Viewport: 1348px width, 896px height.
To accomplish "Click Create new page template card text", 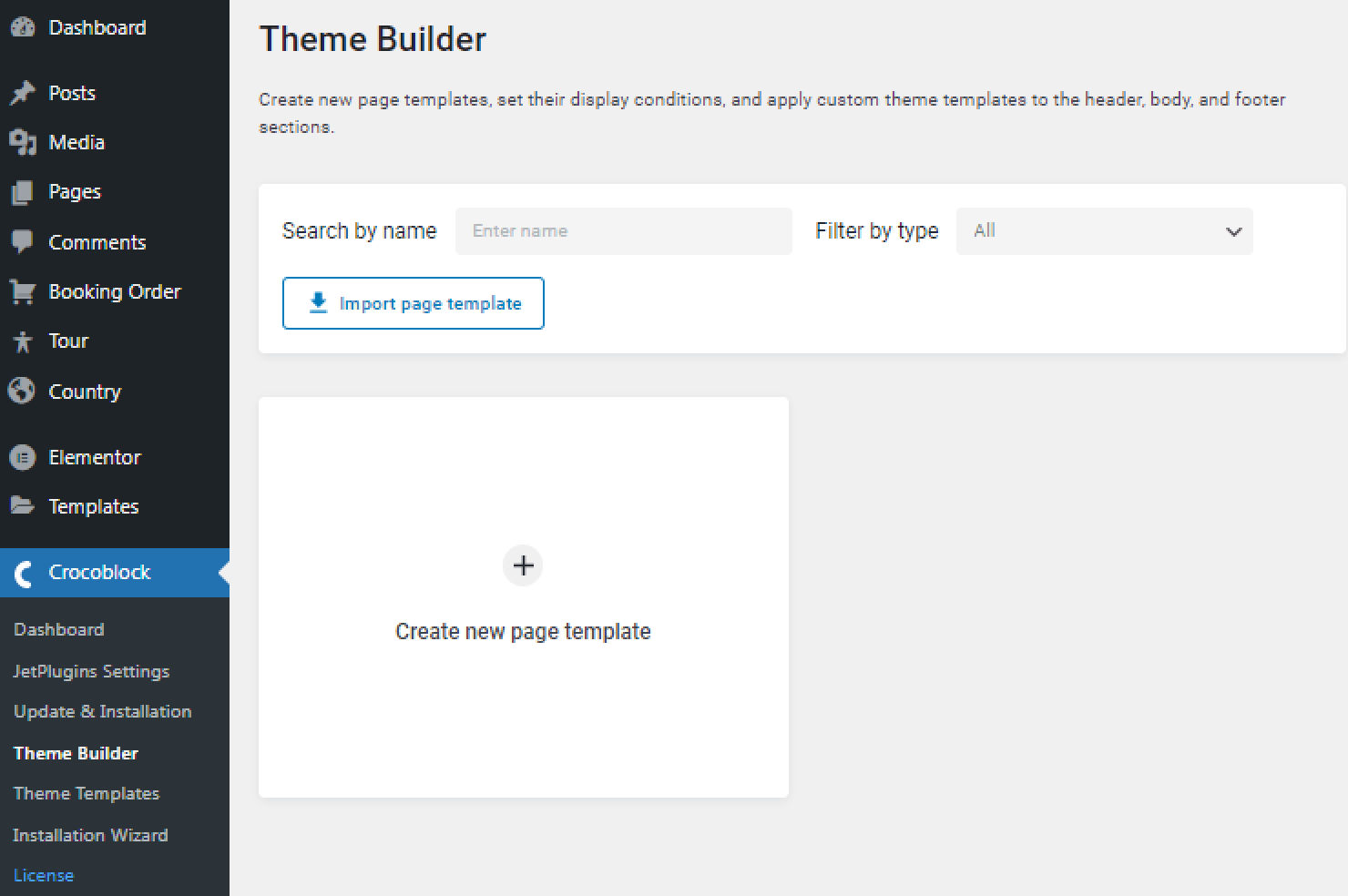I will (x=523, y=631).
